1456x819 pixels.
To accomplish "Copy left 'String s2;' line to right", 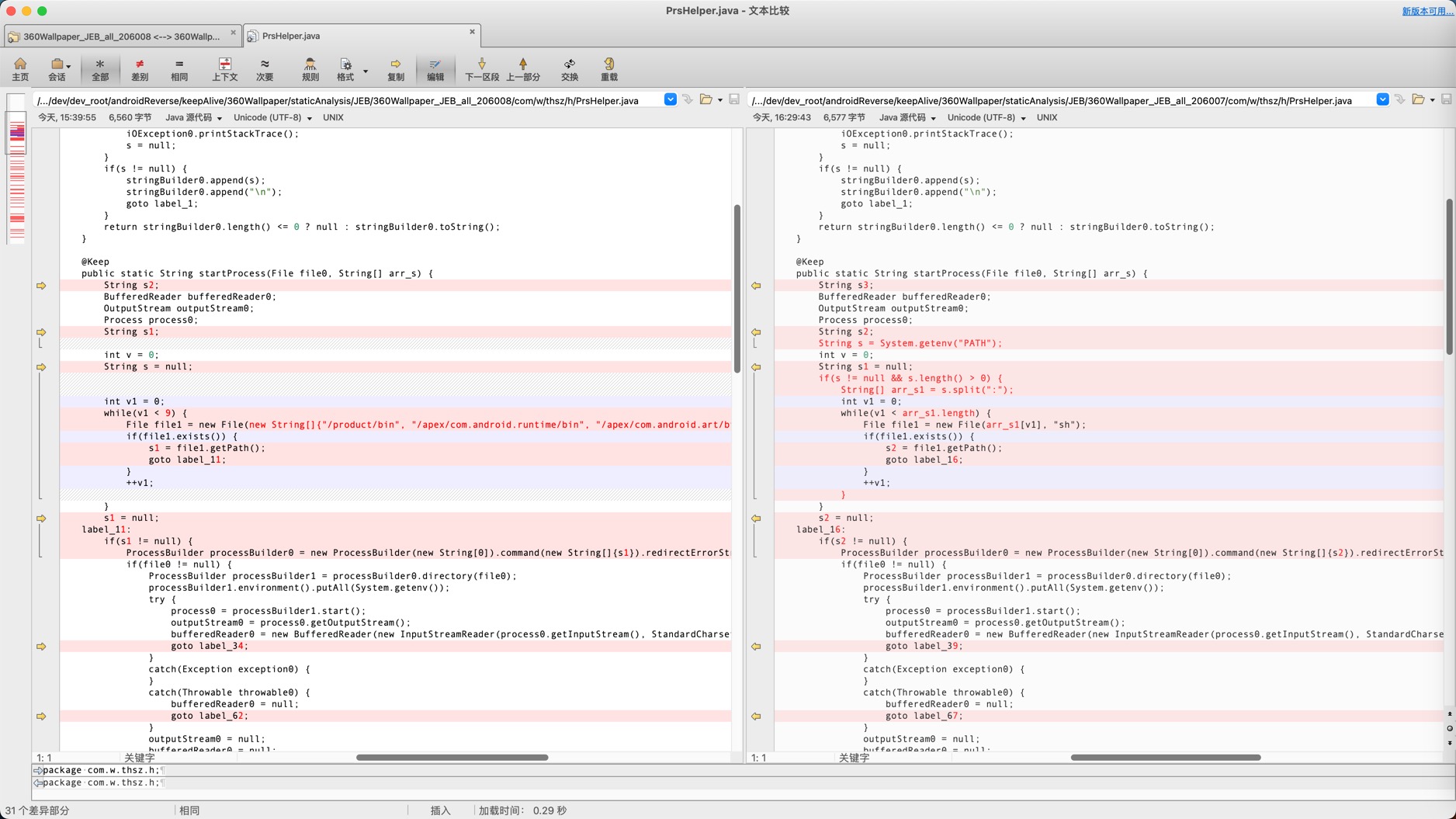I will (x=41, y=286).
